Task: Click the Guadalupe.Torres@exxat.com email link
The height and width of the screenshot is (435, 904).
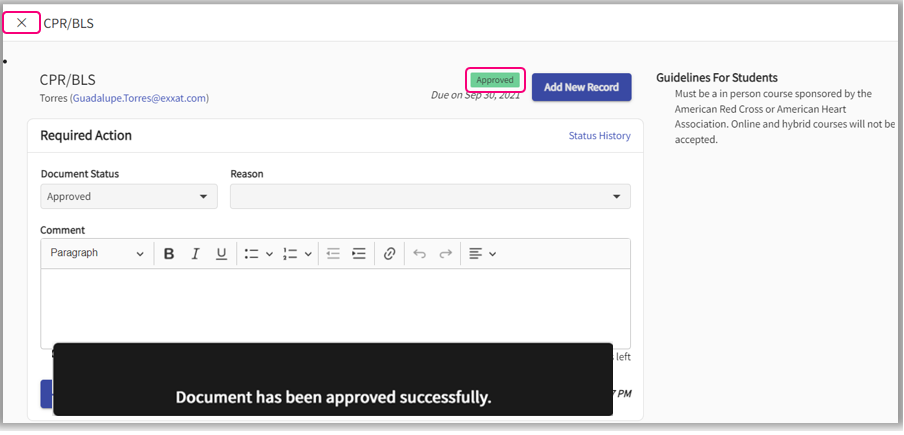Action: tap(140, 99)
